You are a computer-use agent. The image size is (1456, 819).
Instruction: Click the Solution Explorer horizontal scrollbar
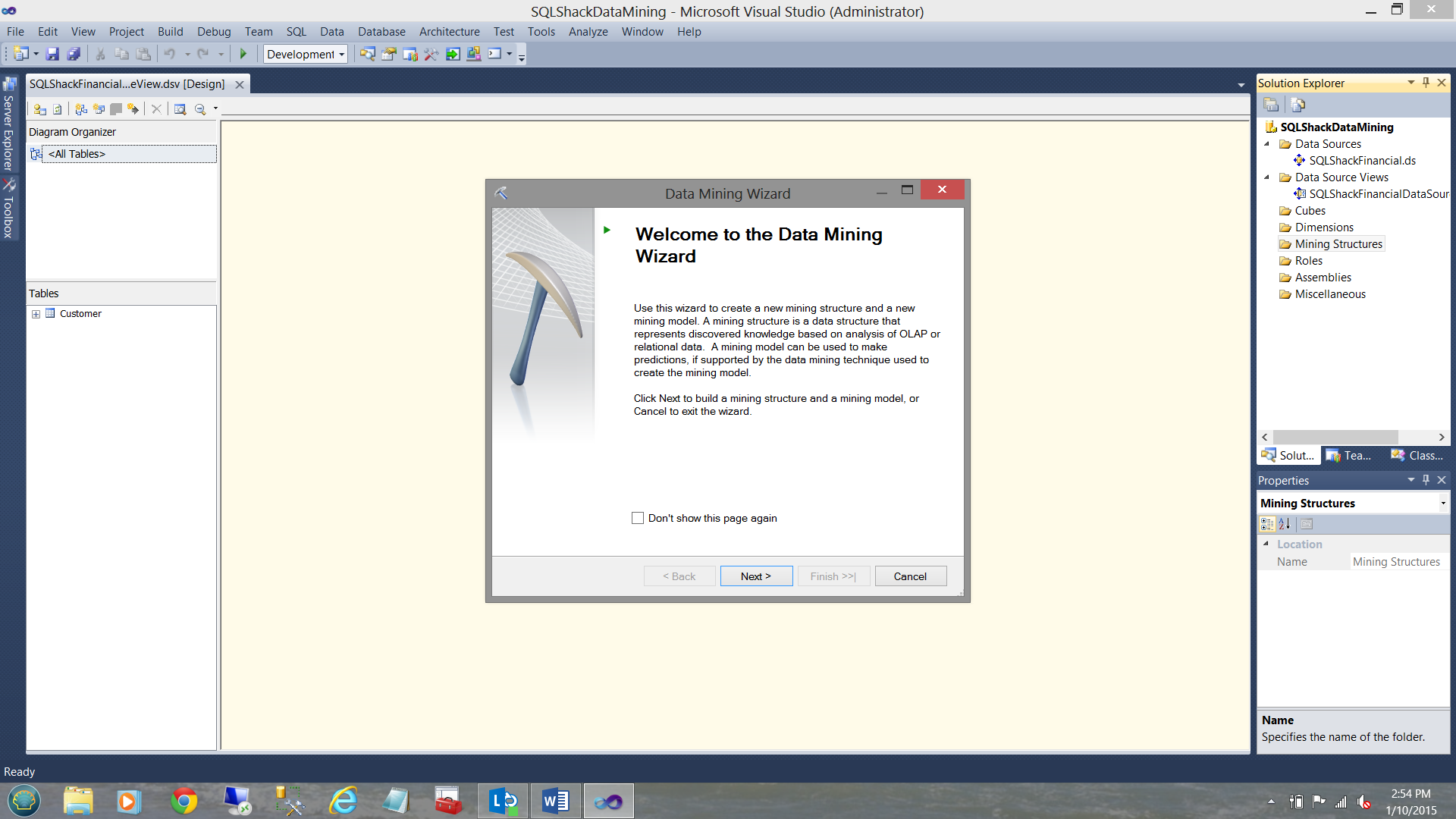tap(1335, 438)
